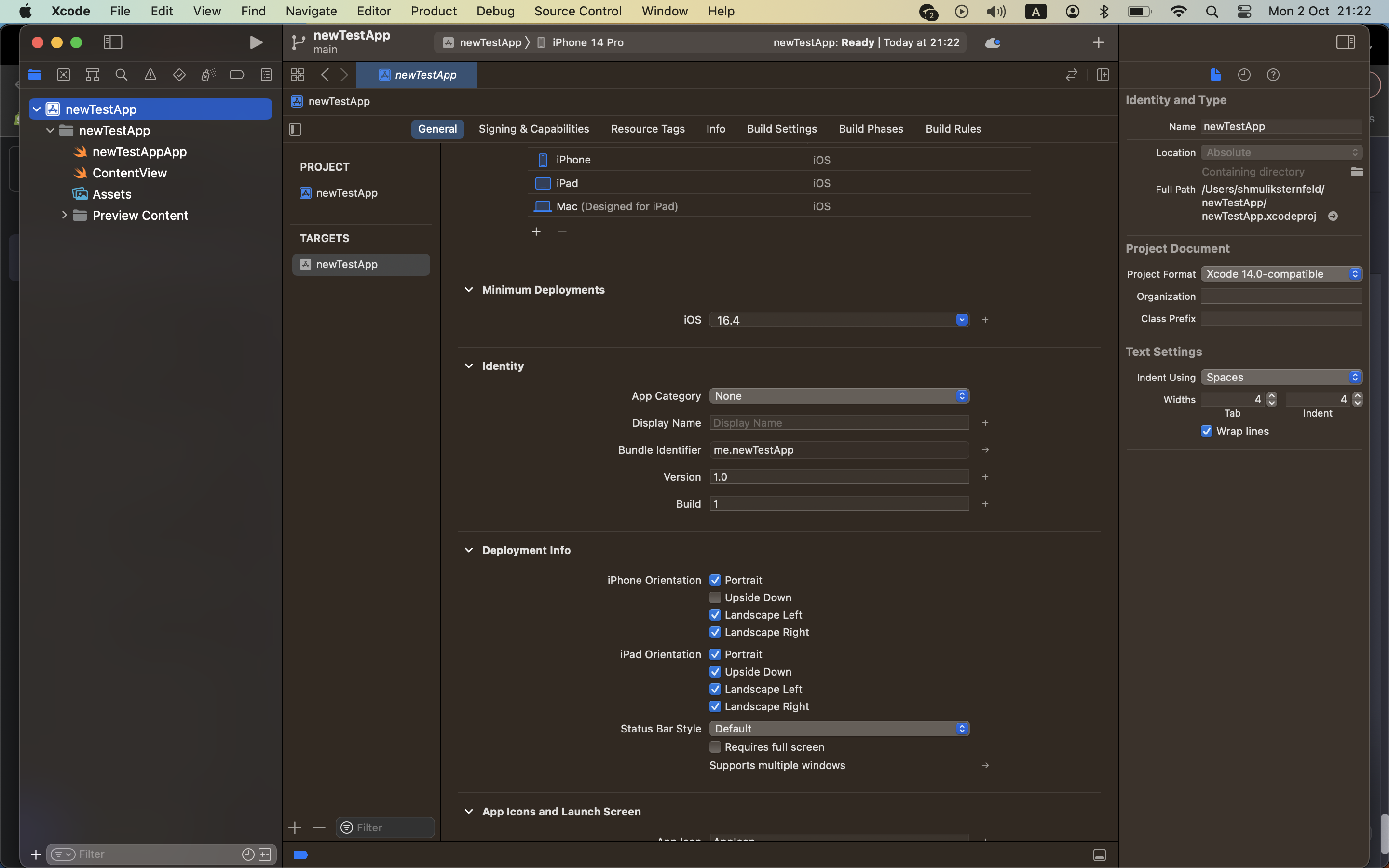Open the macOS Control Center
Screen dimensions: 1389x868
click(1244, 12)
